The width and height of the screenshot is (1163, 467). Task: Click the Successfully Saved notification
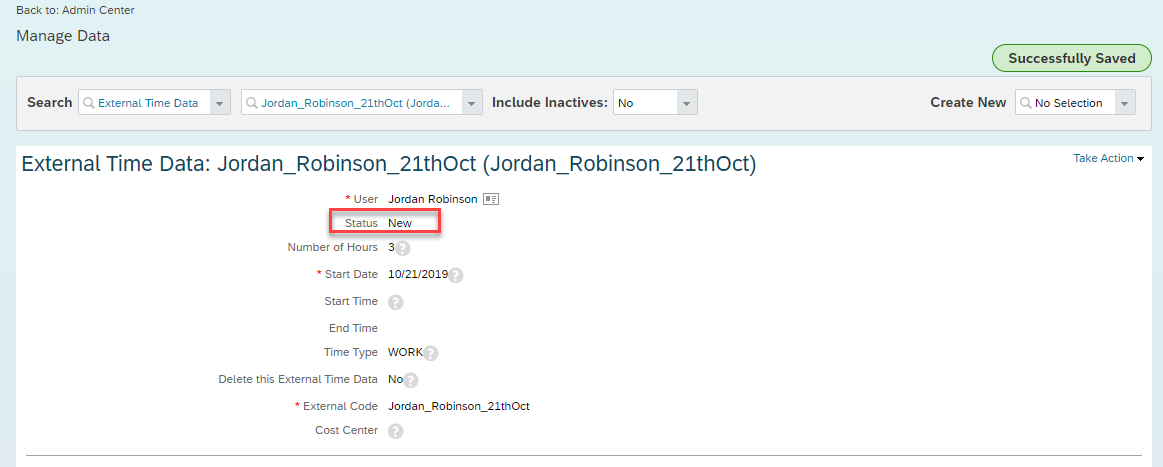(x=1072, y=59)
